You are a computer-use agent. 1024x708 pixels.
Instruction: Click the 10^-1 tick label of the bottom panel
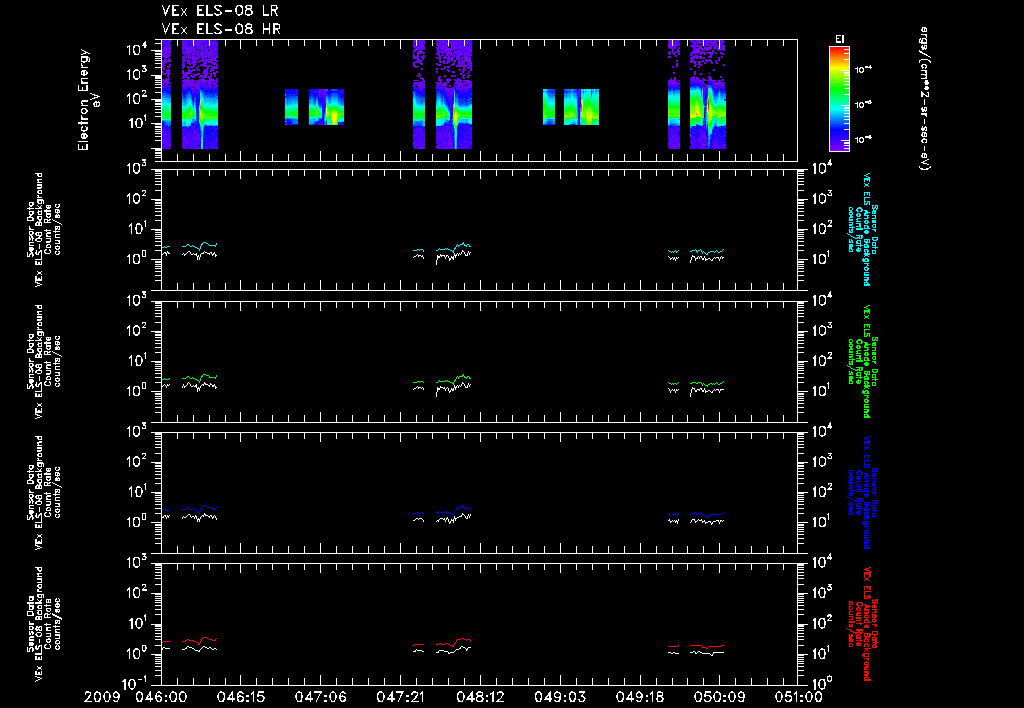click(x=135, y=683)
